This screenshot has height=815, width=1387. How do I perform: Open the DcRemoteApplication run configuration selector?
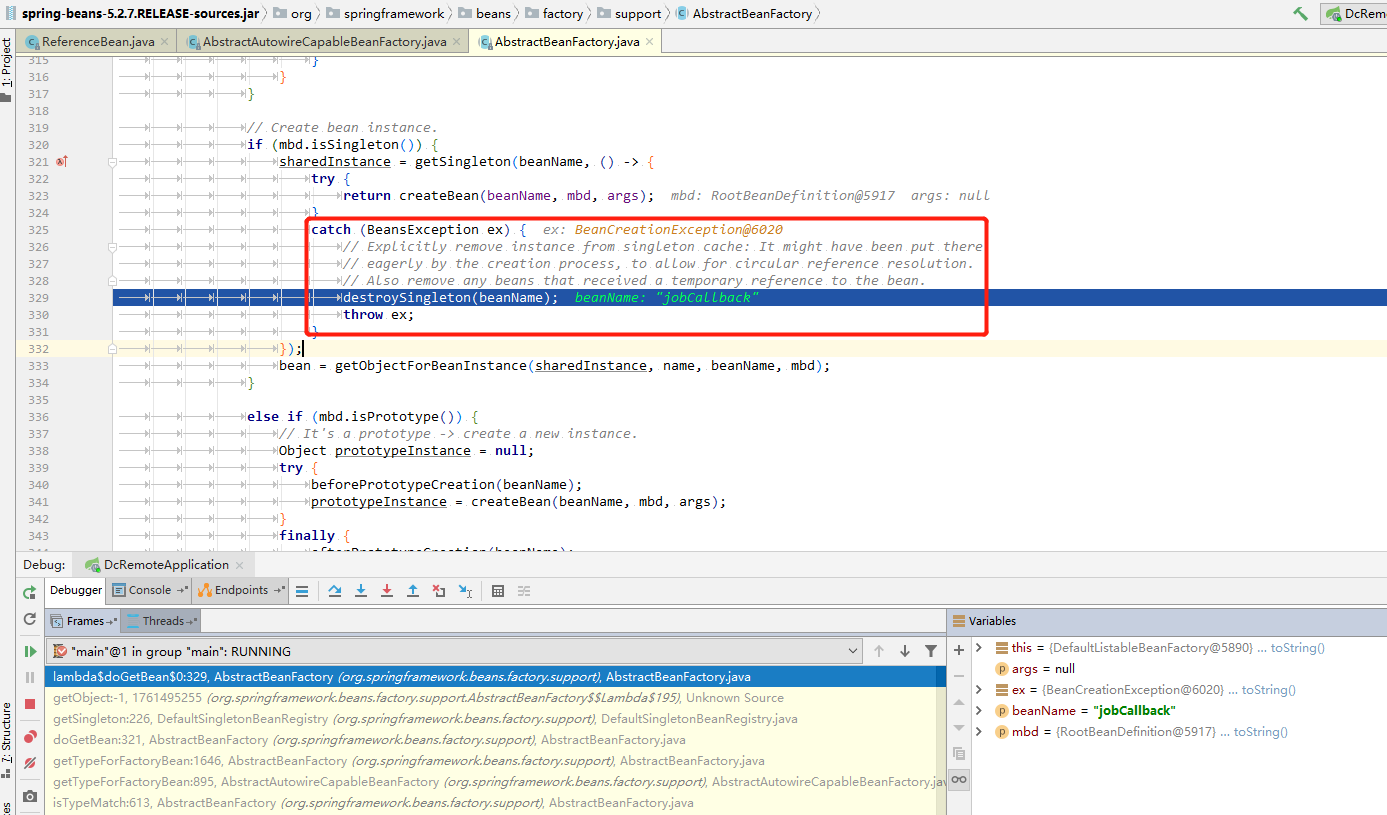coord(1354,14)
